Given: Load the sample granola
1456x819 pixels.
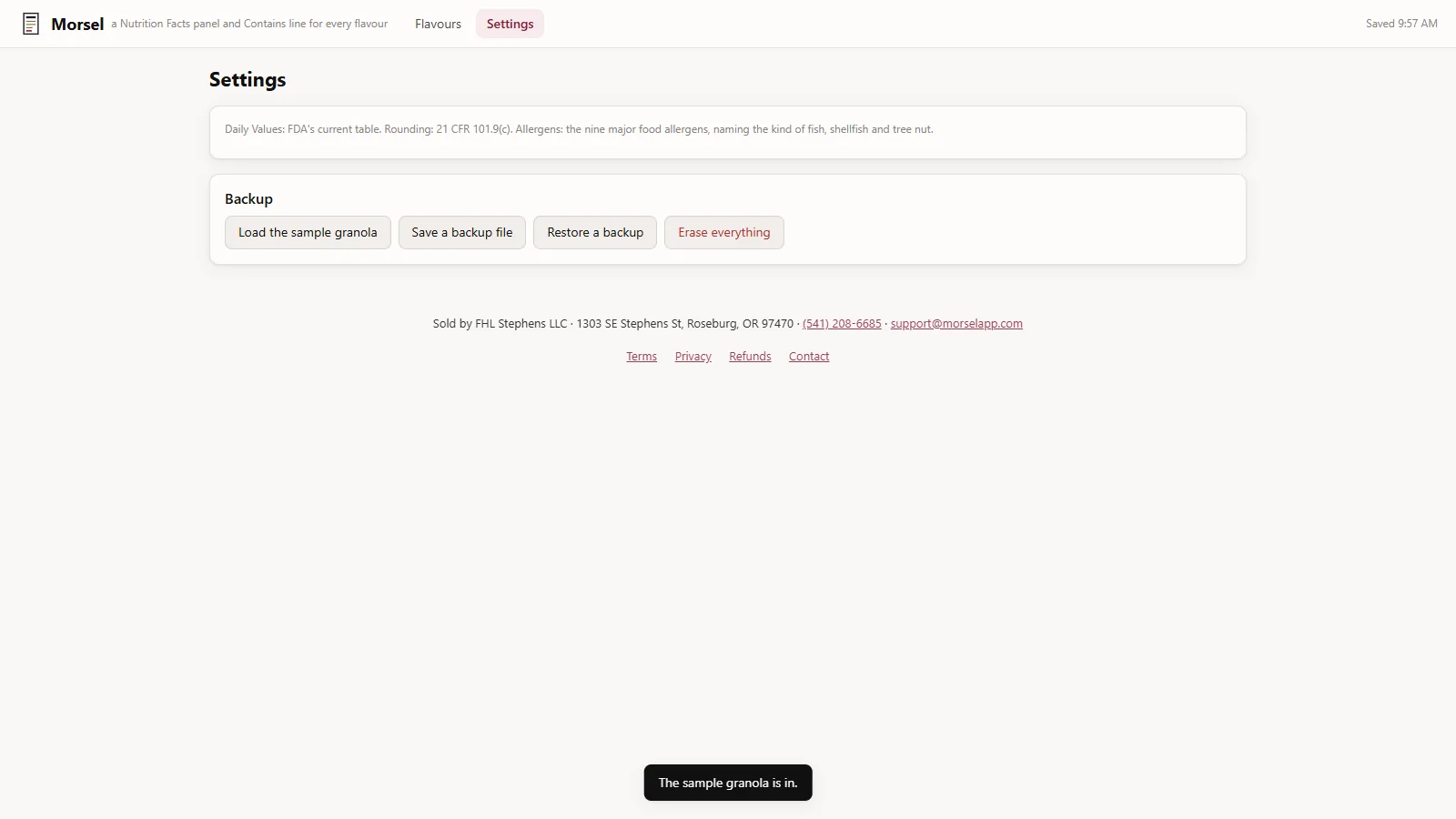Looking at the screenshot, I should pyautogui.click(x=308, y=232).
